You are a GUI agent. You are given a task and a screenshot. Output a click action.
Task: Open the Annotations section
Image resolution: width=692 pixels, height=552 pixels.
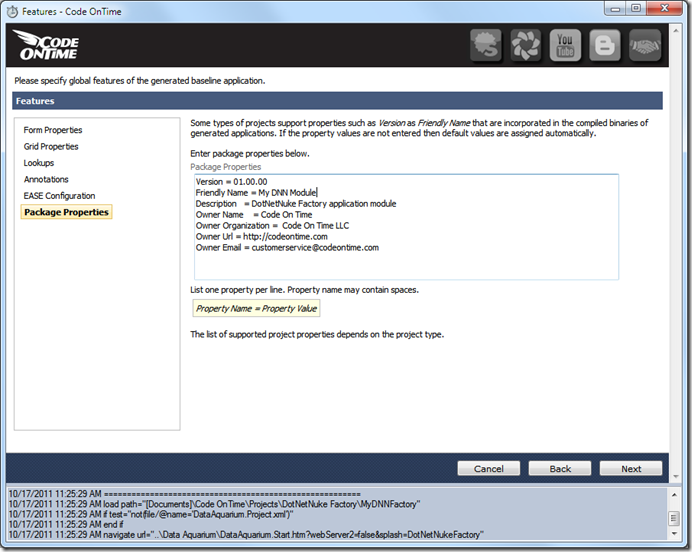tap(46, 179)
